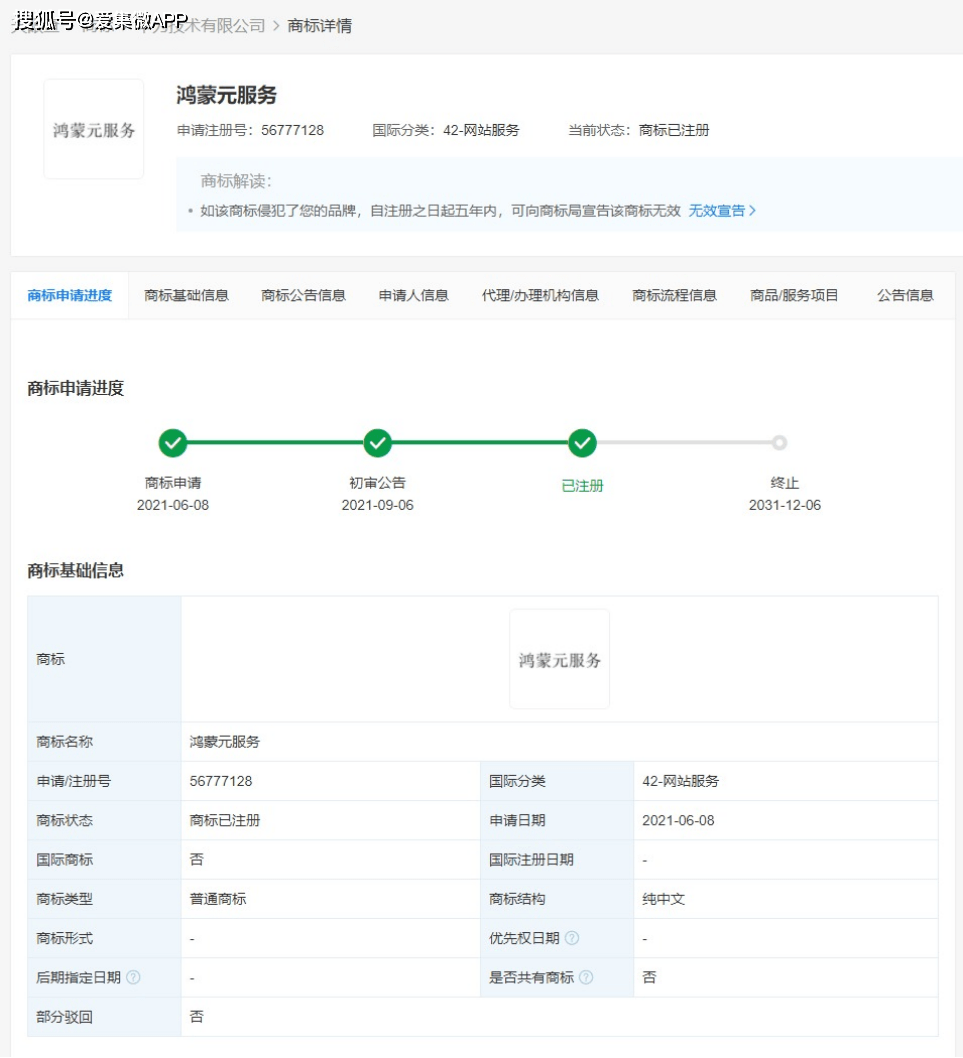Select the 申请人信息 tab
963x1058 pixels.
pos(413,296)
